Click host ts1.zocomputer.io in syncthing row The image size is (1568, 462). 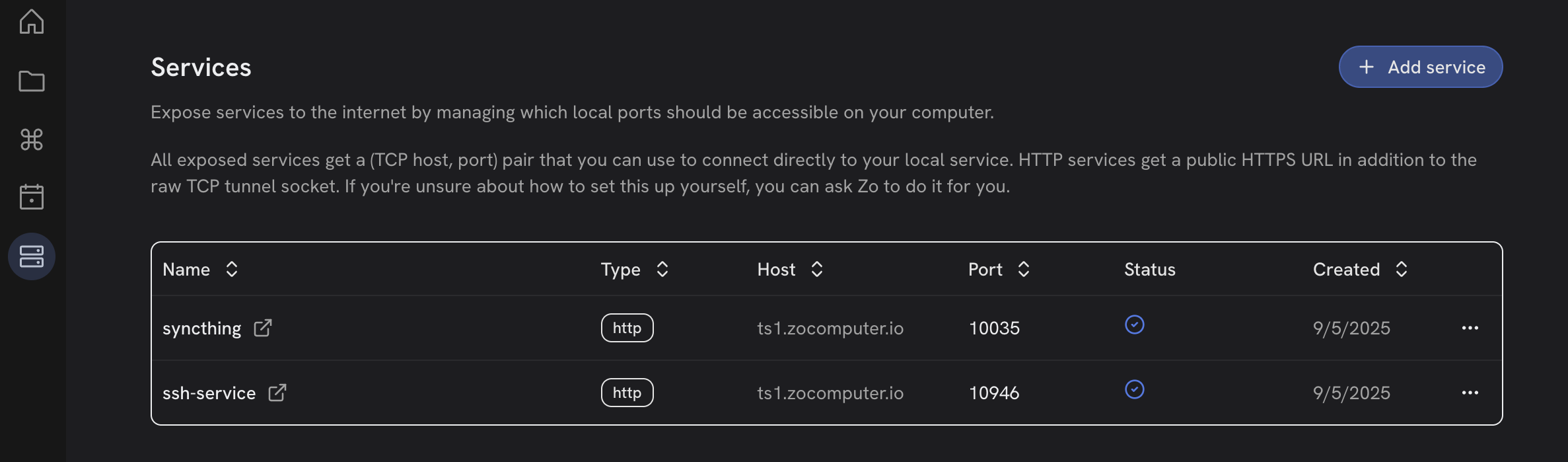point(830,328)
